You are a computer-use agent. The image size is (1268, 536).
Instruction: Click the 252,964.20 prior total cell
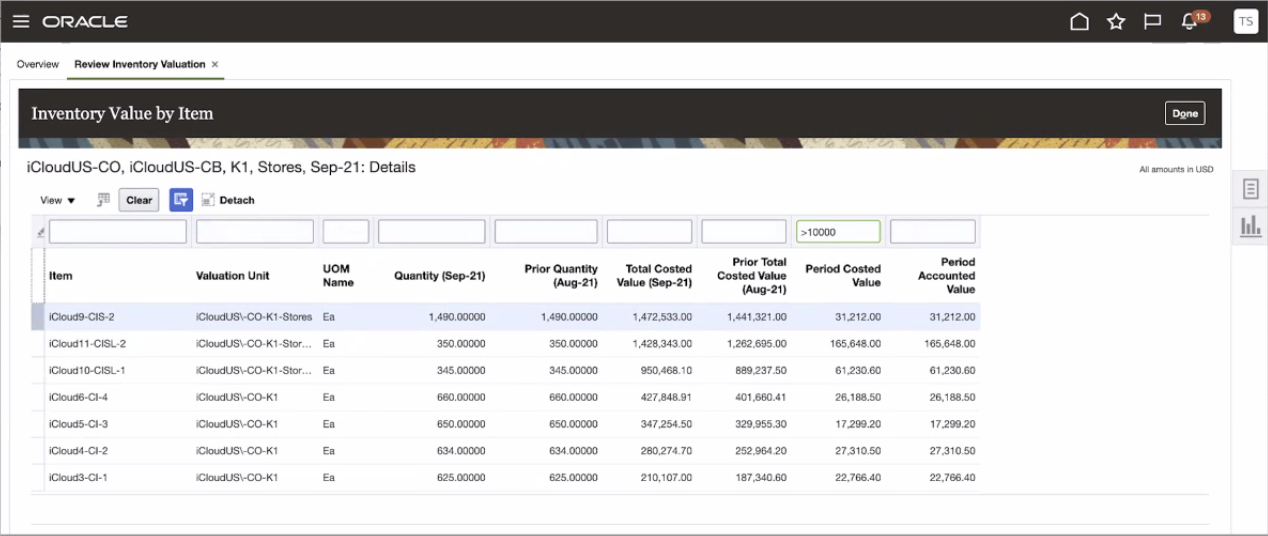coord(760,451)
